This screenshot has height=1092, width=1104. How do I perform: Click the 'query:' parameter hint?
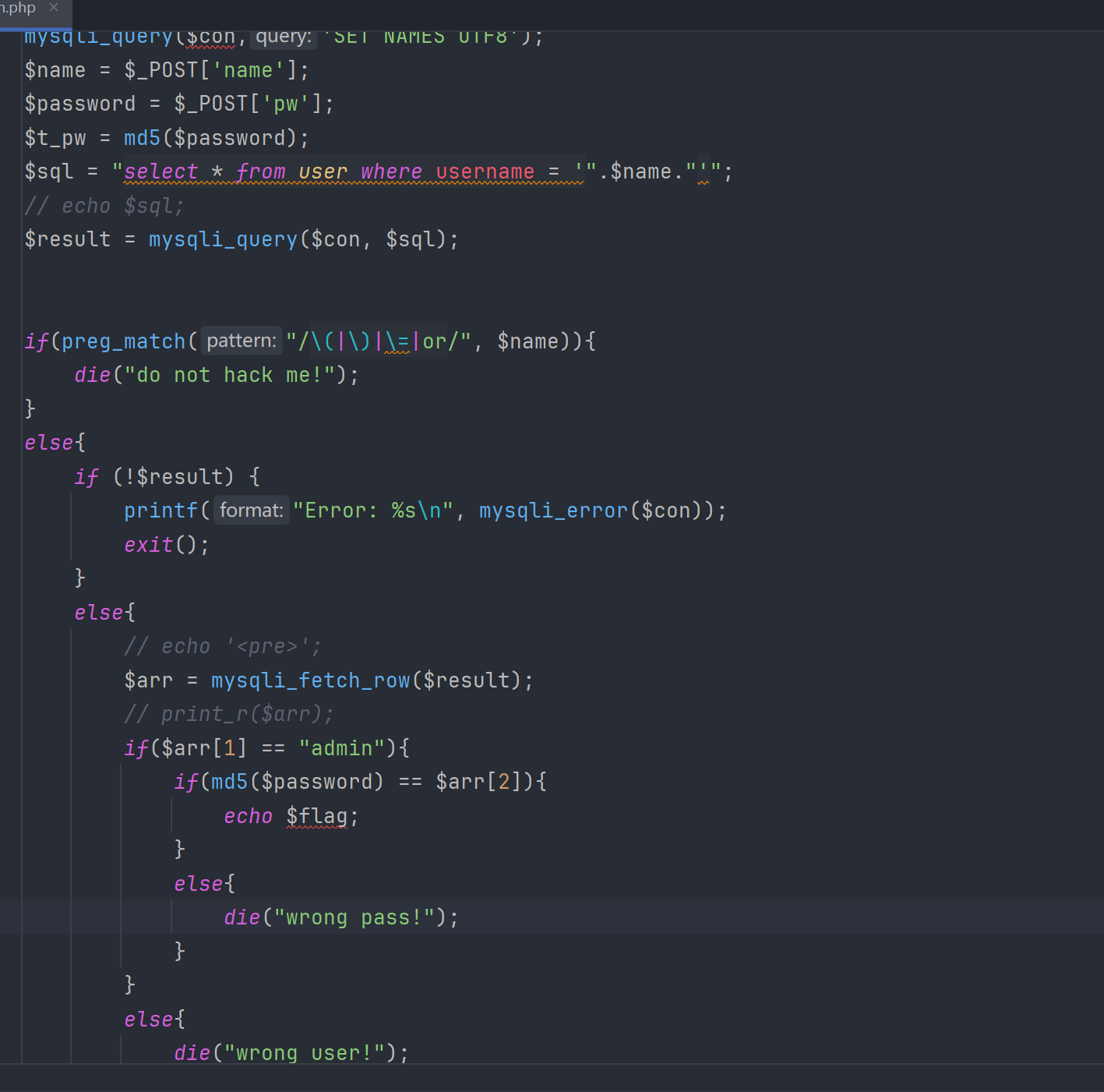[283, 37]
